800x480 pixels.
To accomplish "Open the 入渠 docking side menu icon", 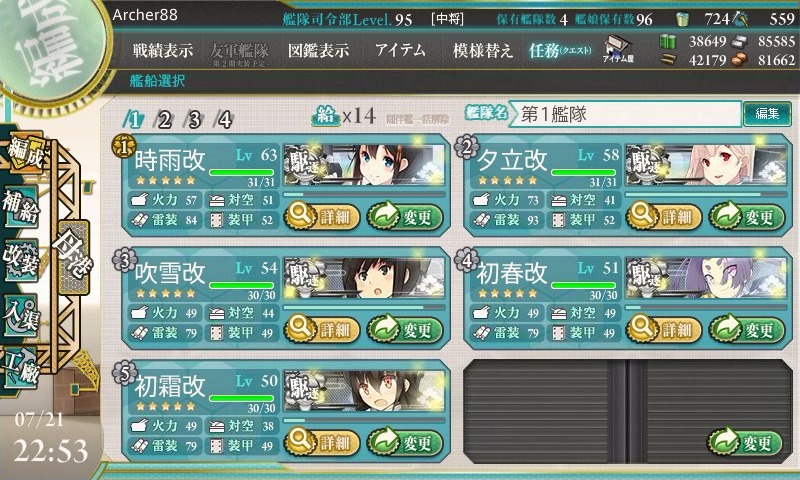I will click(x=21, y=315).
